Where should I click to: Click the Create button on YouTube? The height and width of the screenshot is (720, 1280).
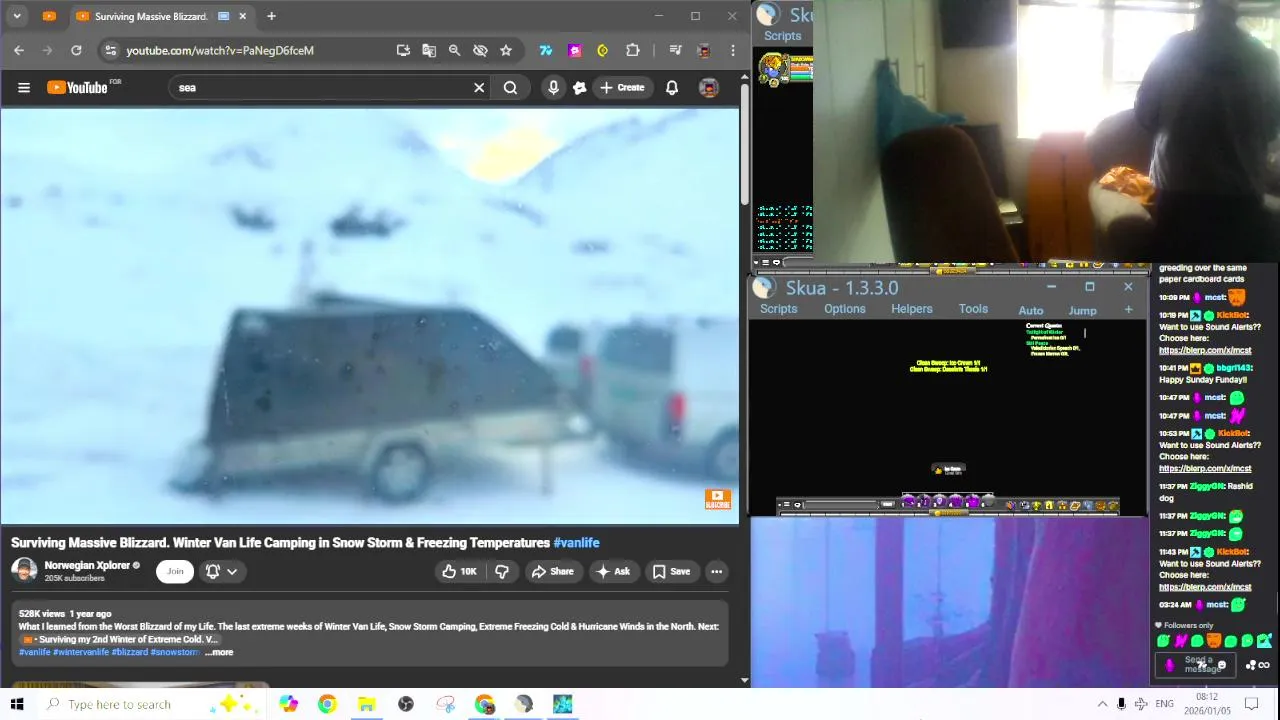(622, 88)
